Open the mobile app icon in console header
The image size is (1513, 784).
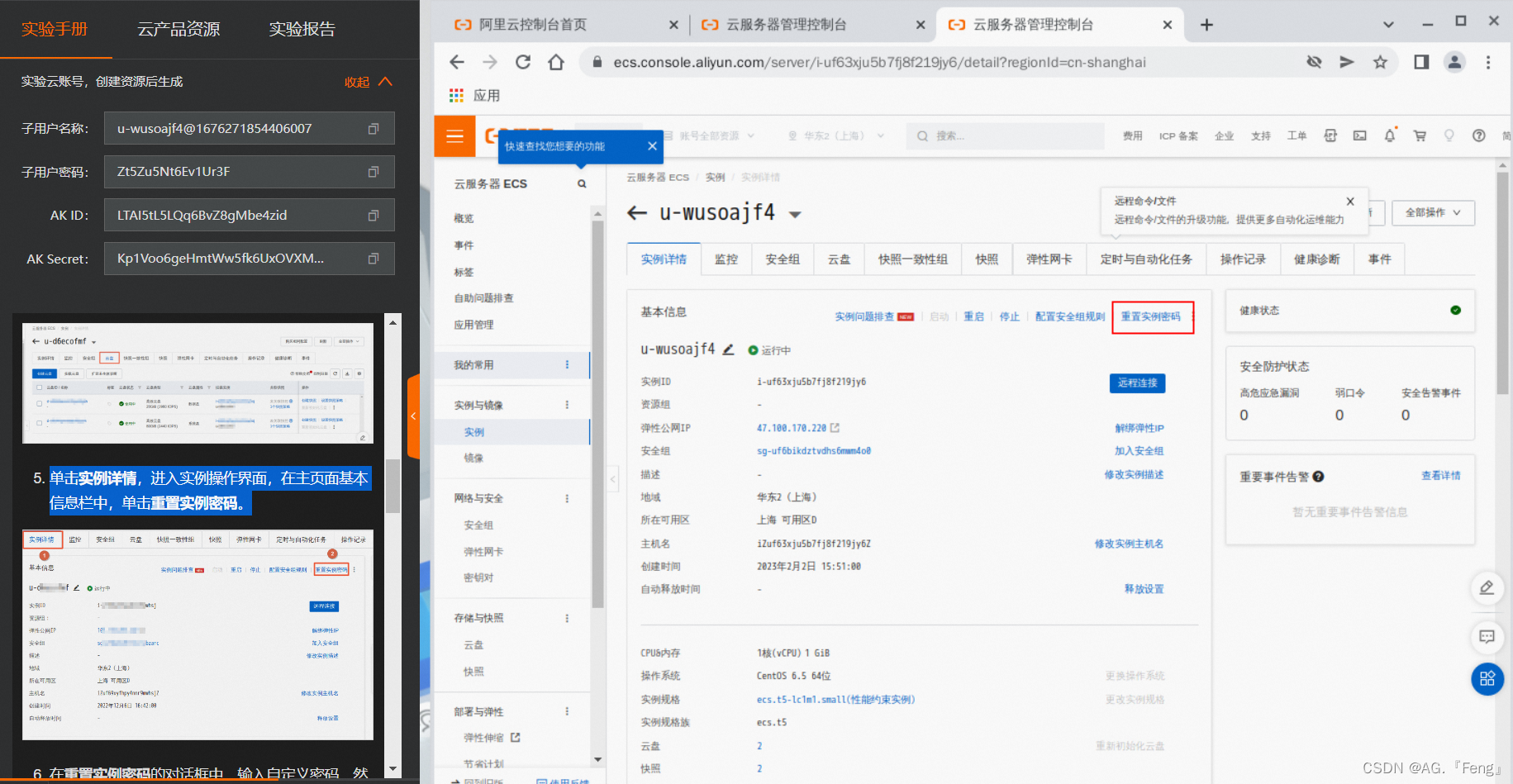1330,135
